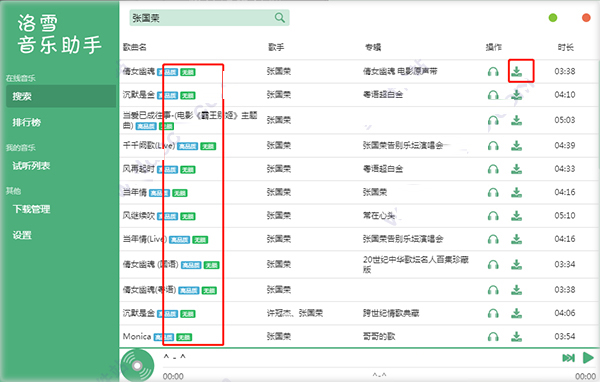Download the song Monica
This screenshot has height=382, width=600.
pyautogui.click(x=517, y=336)
